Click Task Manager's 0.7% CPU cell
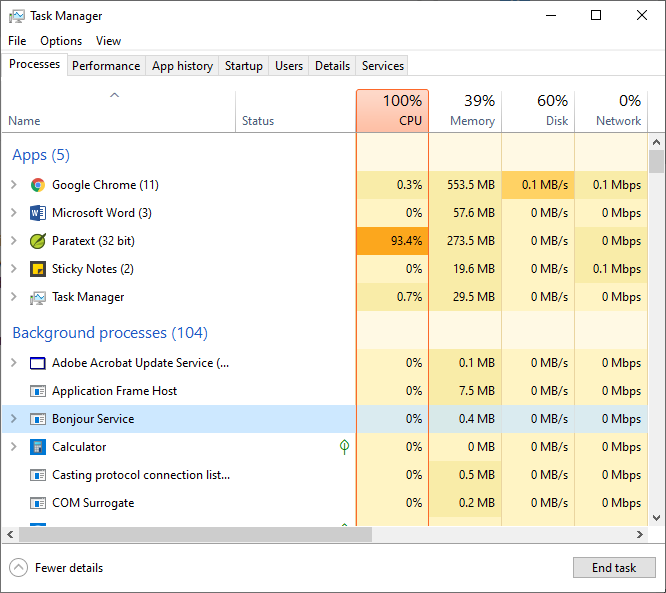666x593 pixels. click(392, 297)
